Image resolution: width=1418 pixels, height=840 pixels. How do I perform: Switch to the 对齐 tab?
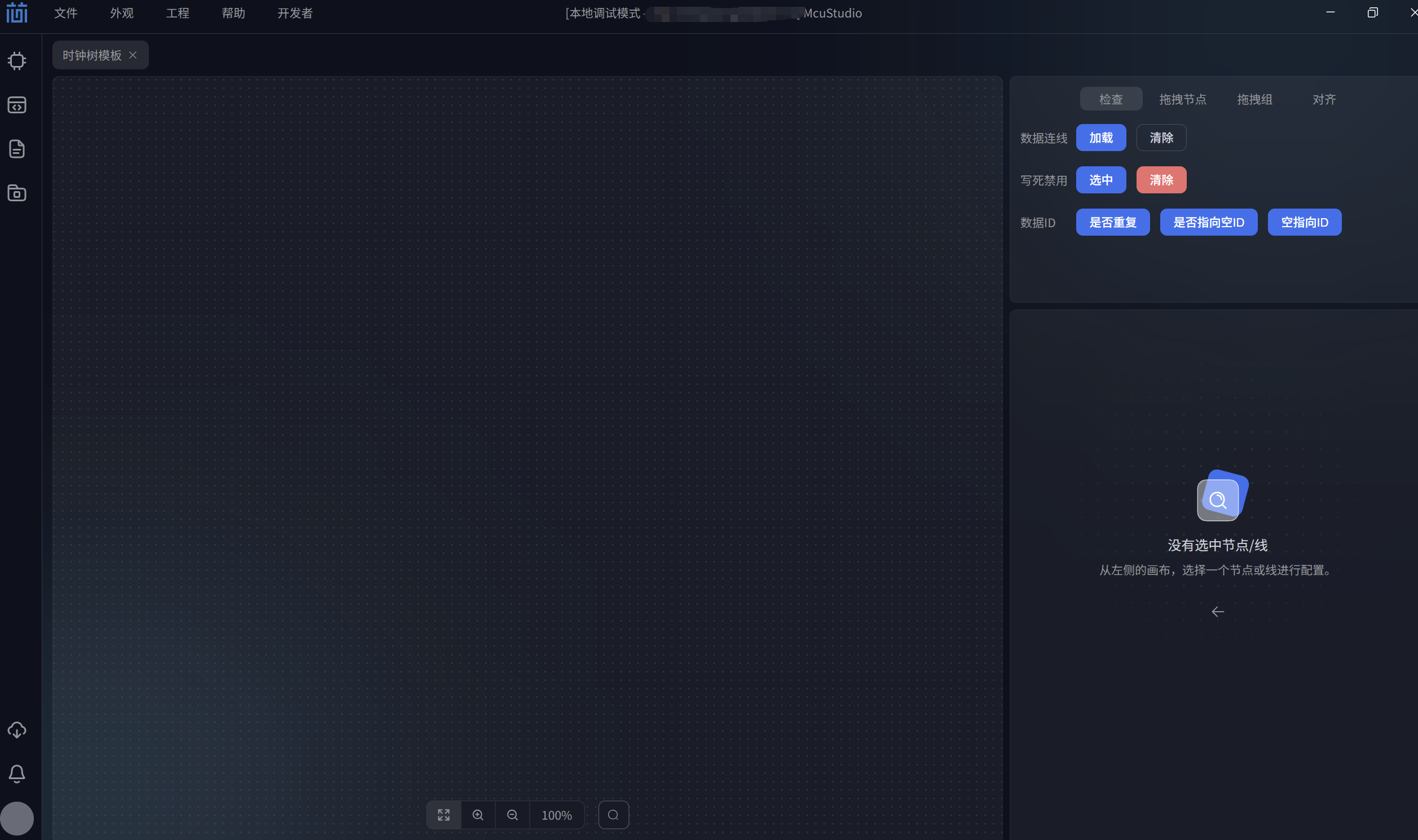tap(1324, 99)
